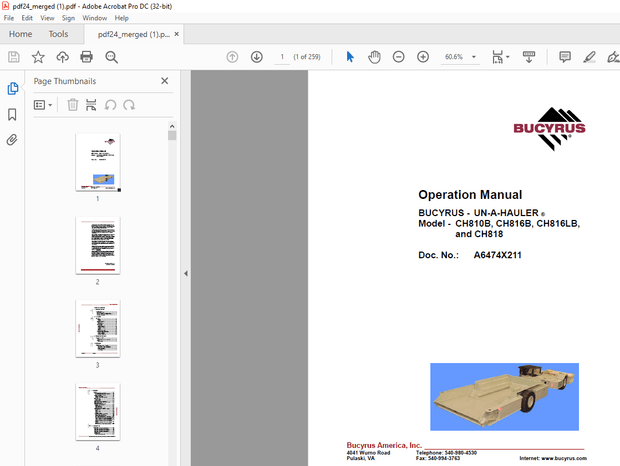Click the page number input field
620x466 pixels.
282,57
